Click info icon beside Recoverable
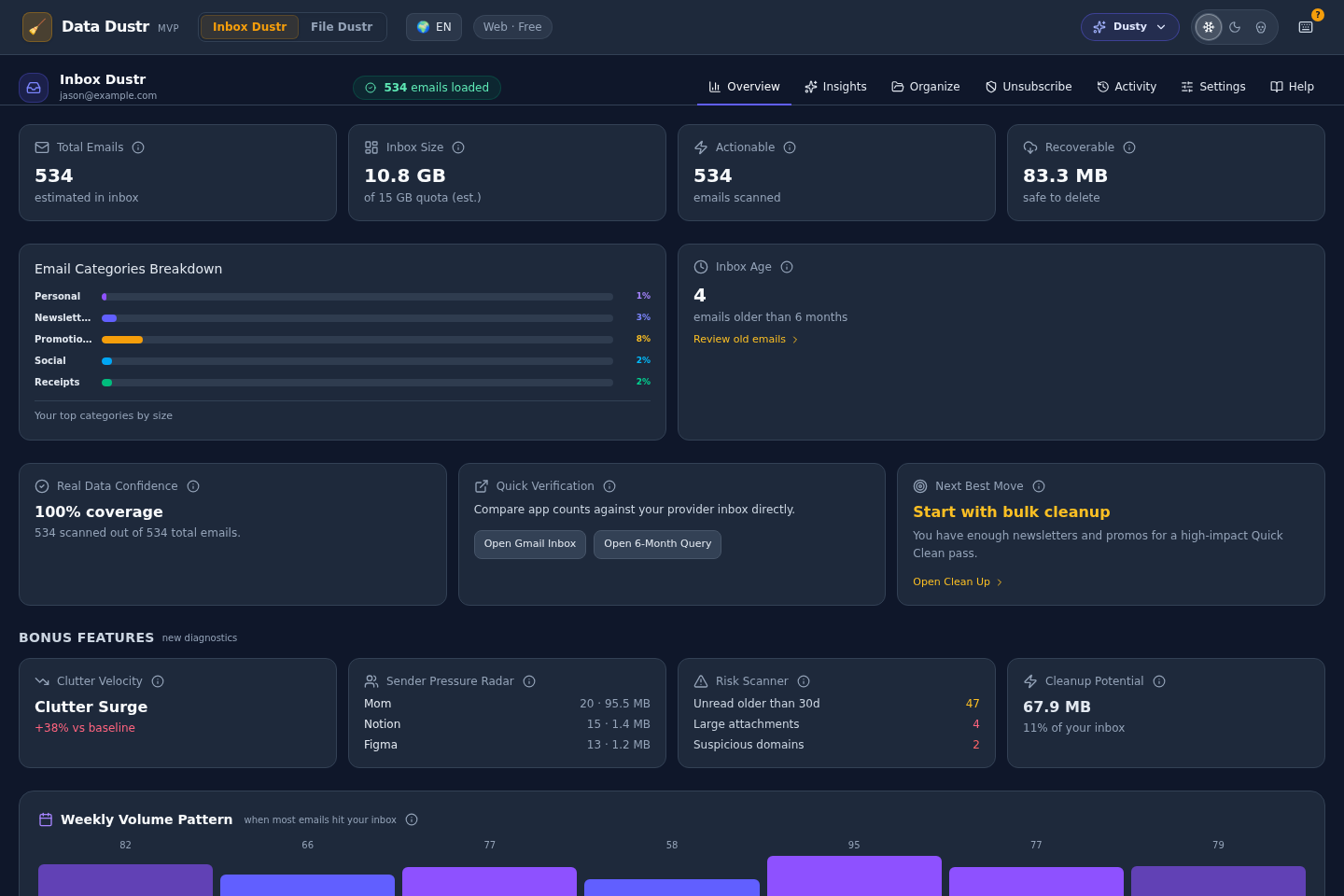Viewport: 1344px width, 896px height. (1129, 147)
